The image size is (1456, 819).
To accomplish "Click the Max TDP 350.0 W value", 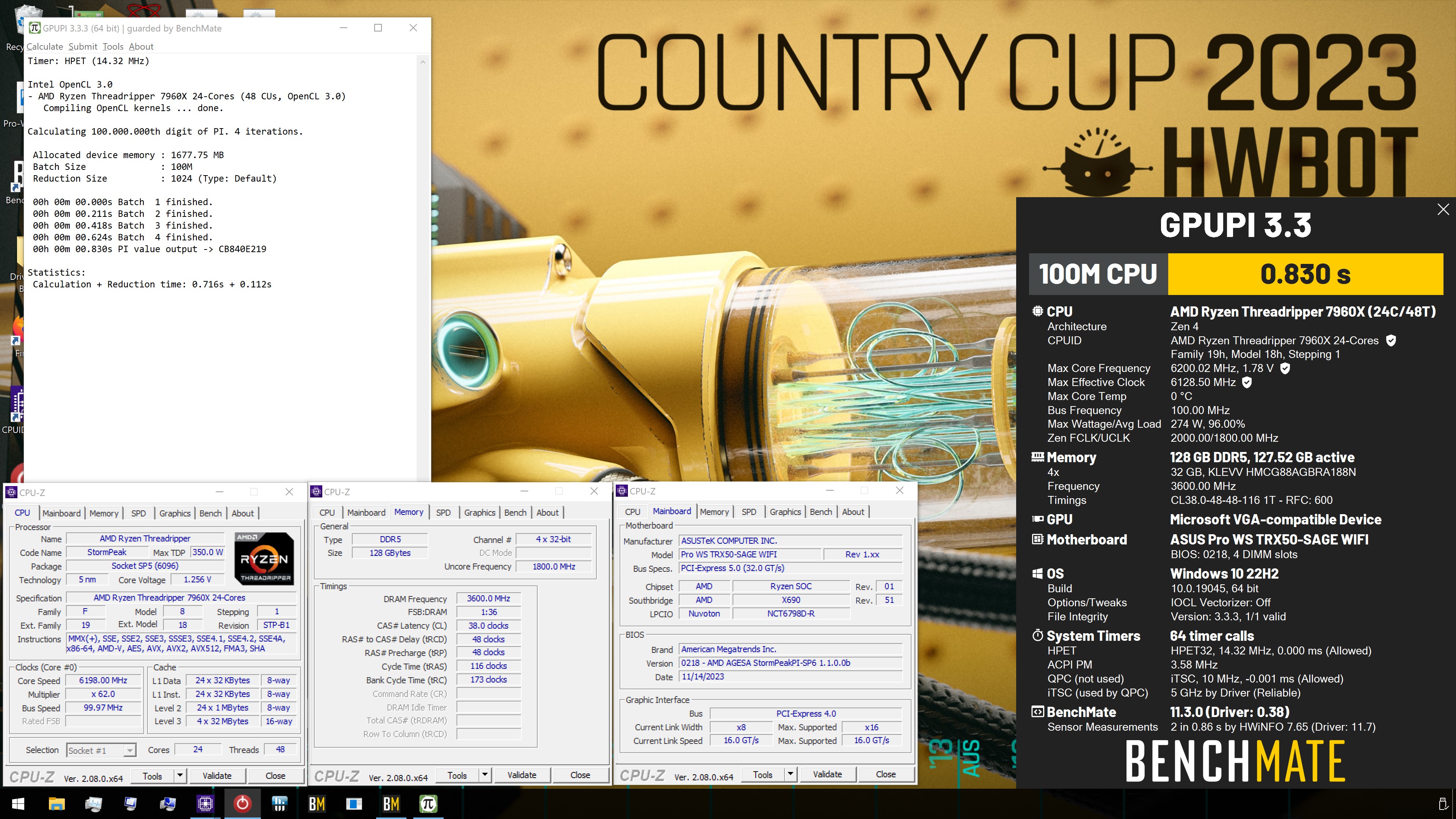I will pyautogui.click(x=208, y=552).
